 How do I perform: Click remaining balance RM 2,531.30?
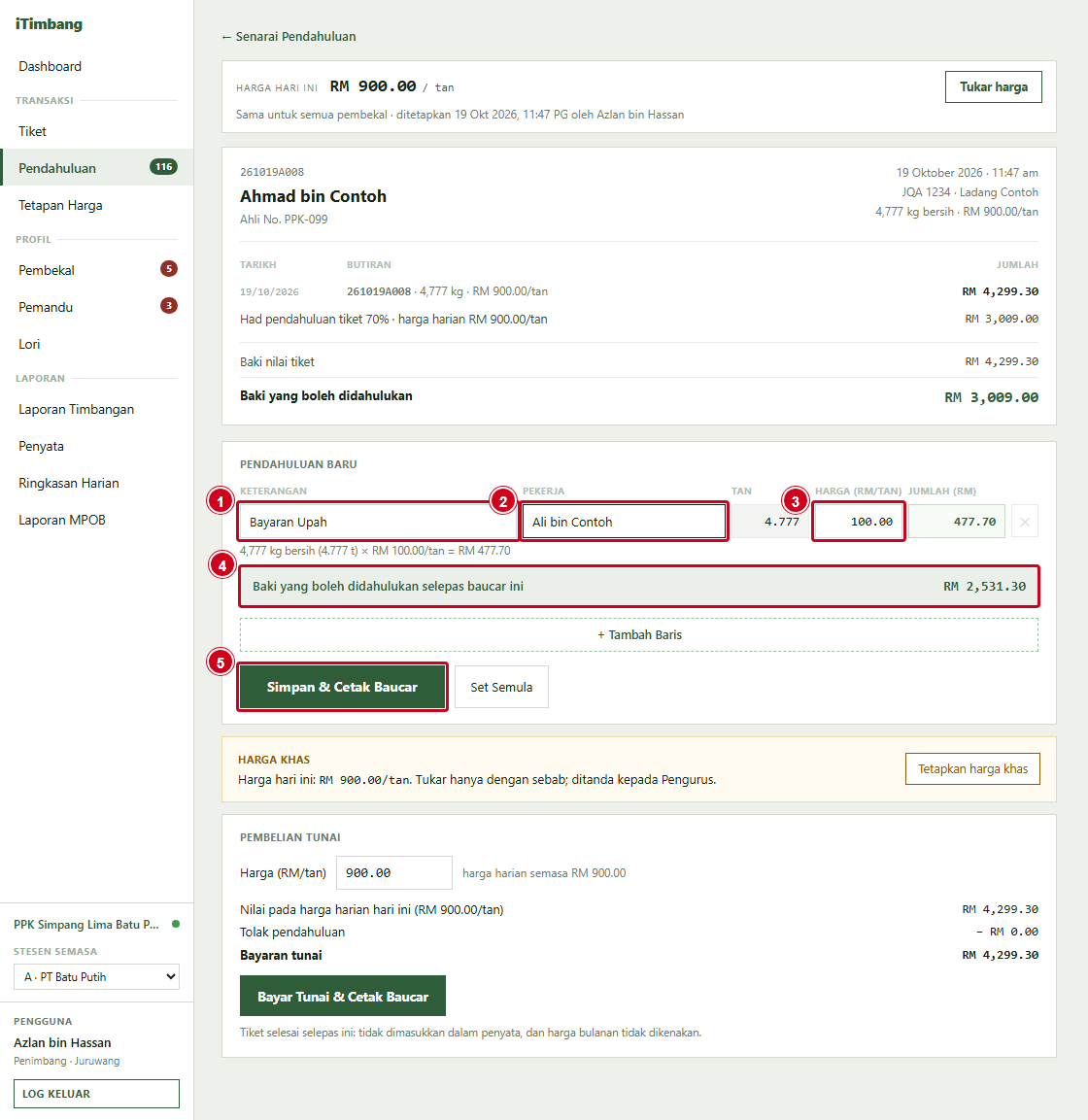click(984, 587)
